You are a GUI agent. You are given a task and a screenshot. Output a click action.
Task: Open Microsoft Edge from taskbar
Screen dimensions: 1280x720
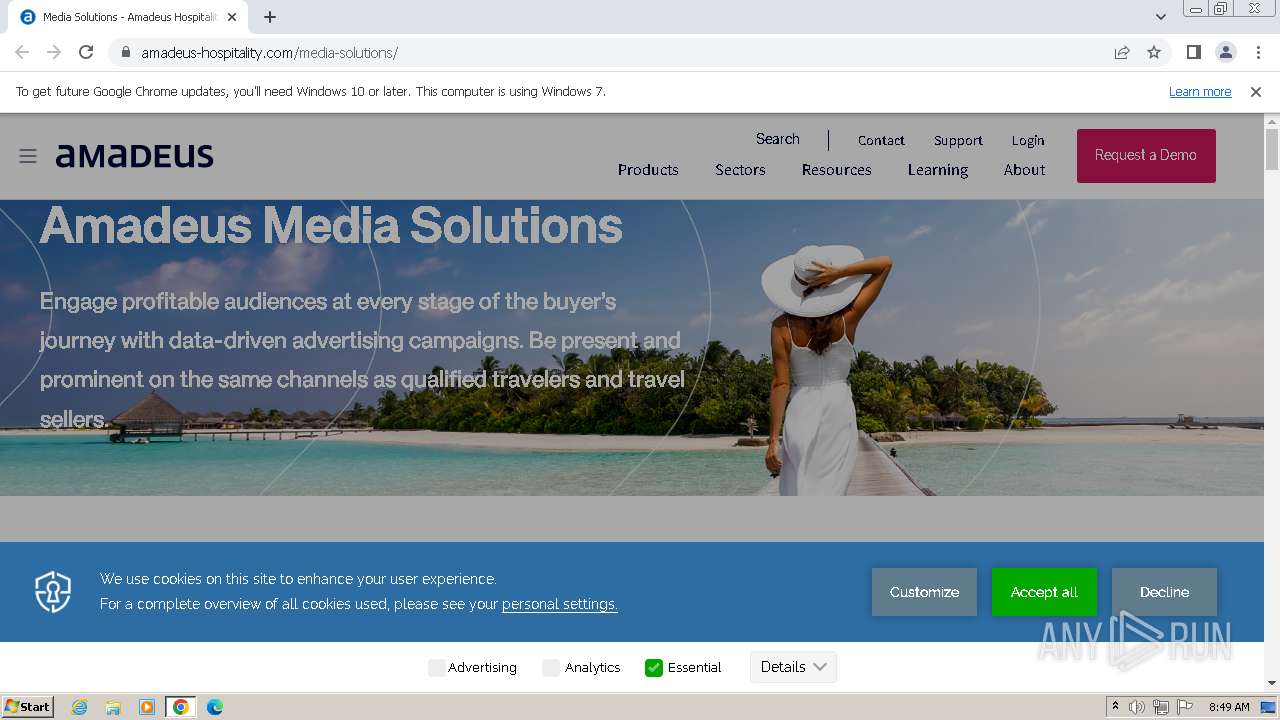pos(214,707)
